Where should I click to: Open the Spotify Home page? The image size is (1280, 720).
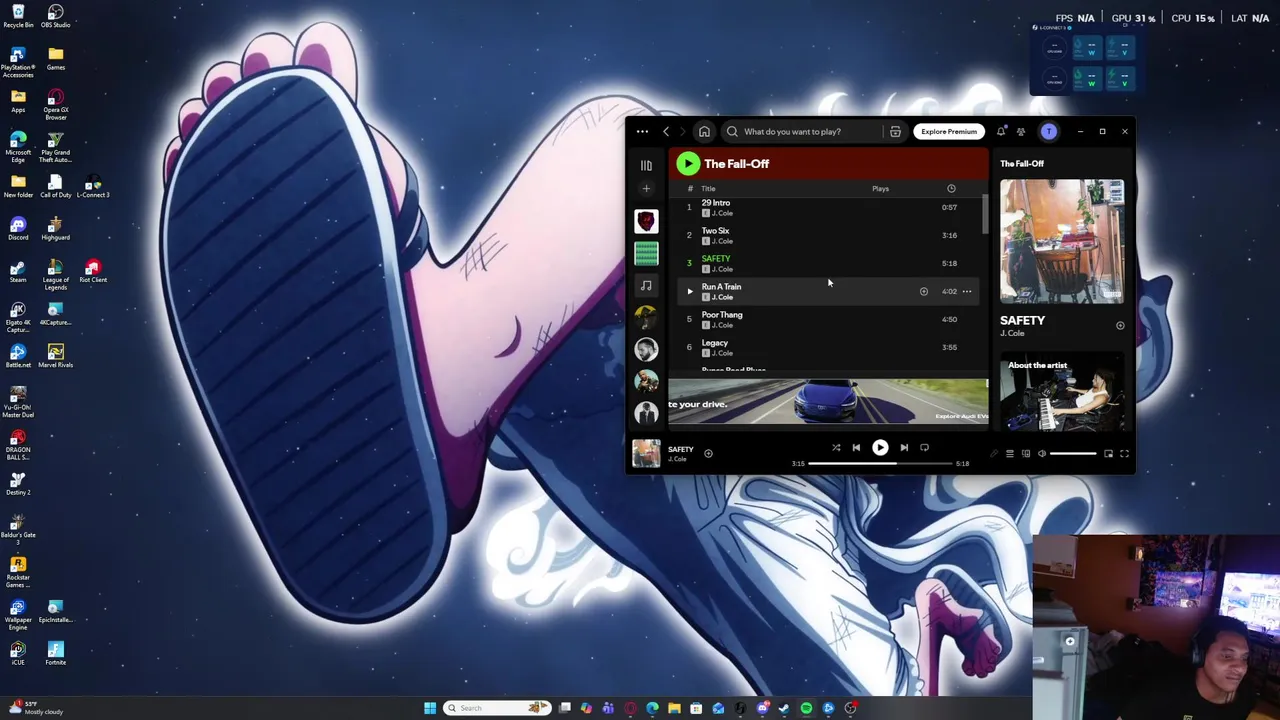[704, 131]
